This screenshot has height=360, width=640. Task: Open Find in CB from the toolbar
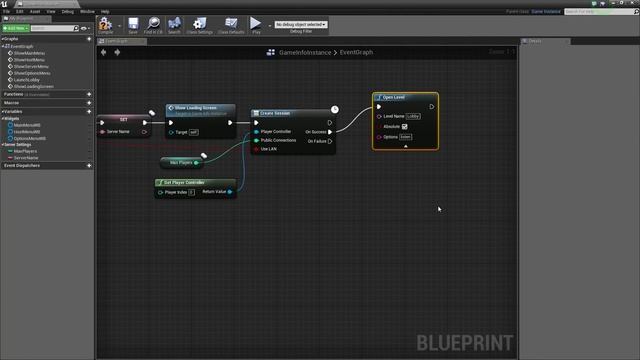coord(153,25)
